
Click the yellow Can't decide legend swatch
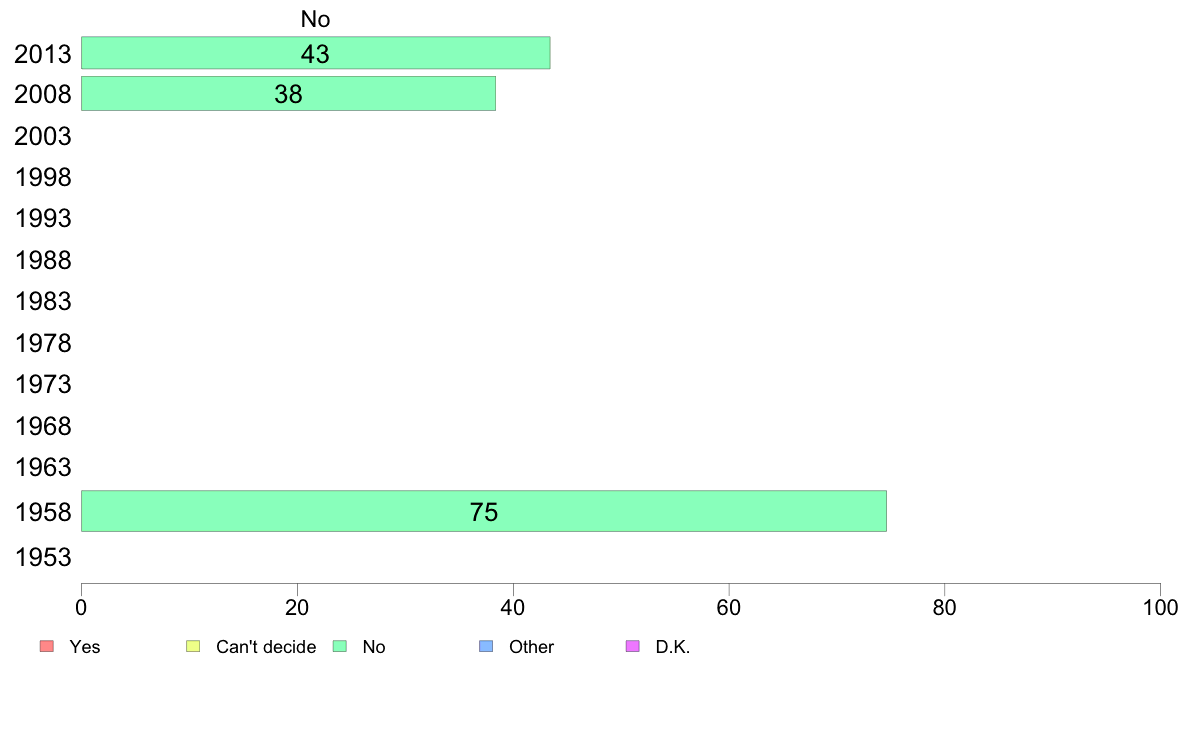point(193,646)
